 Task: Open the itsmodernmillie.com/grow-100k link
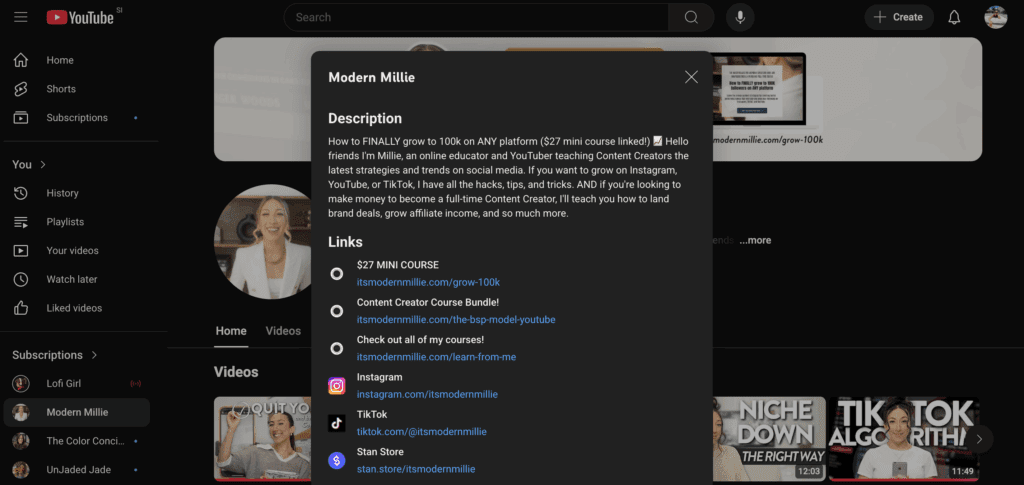pyautogui.click(x=428, y=282)
